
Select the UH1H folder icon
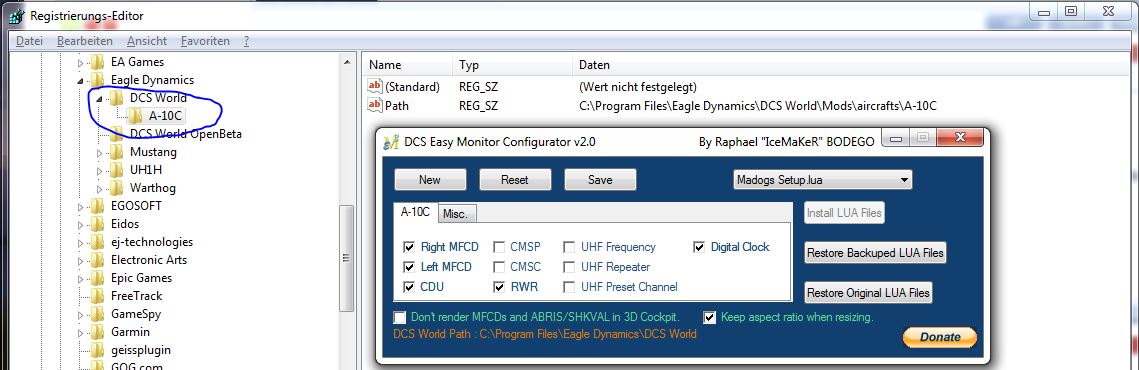116,169
